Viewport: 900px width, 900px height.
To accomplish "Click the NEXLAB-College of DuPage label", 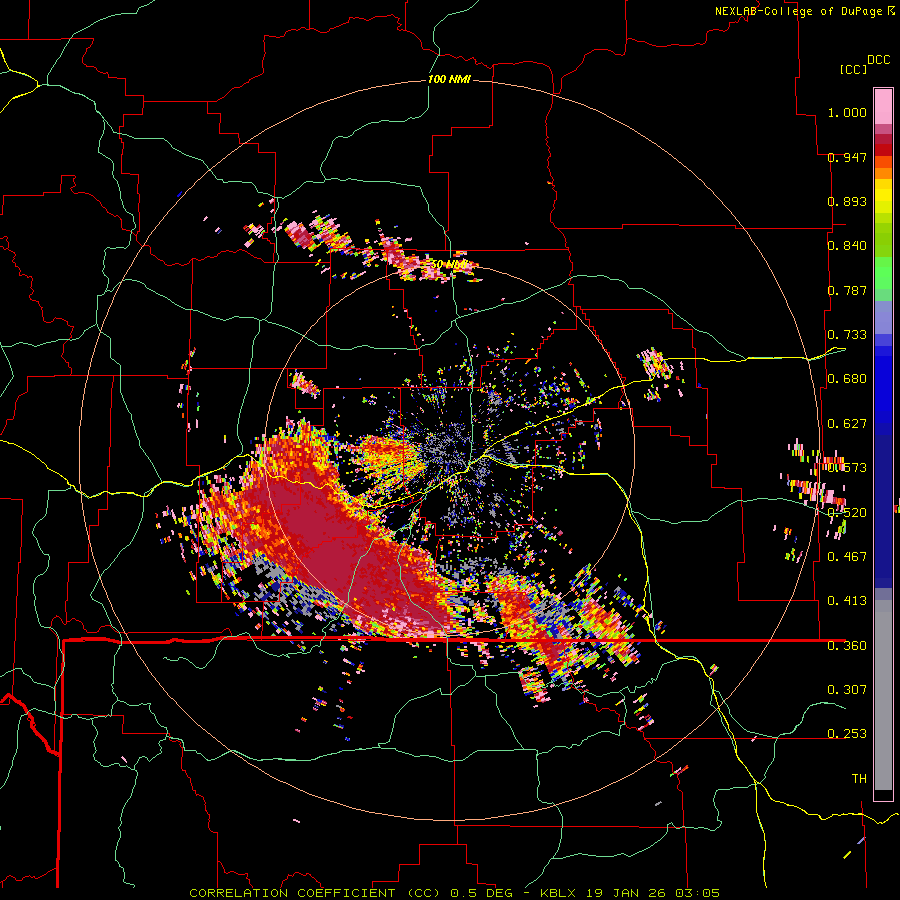I will click(800, 11).
